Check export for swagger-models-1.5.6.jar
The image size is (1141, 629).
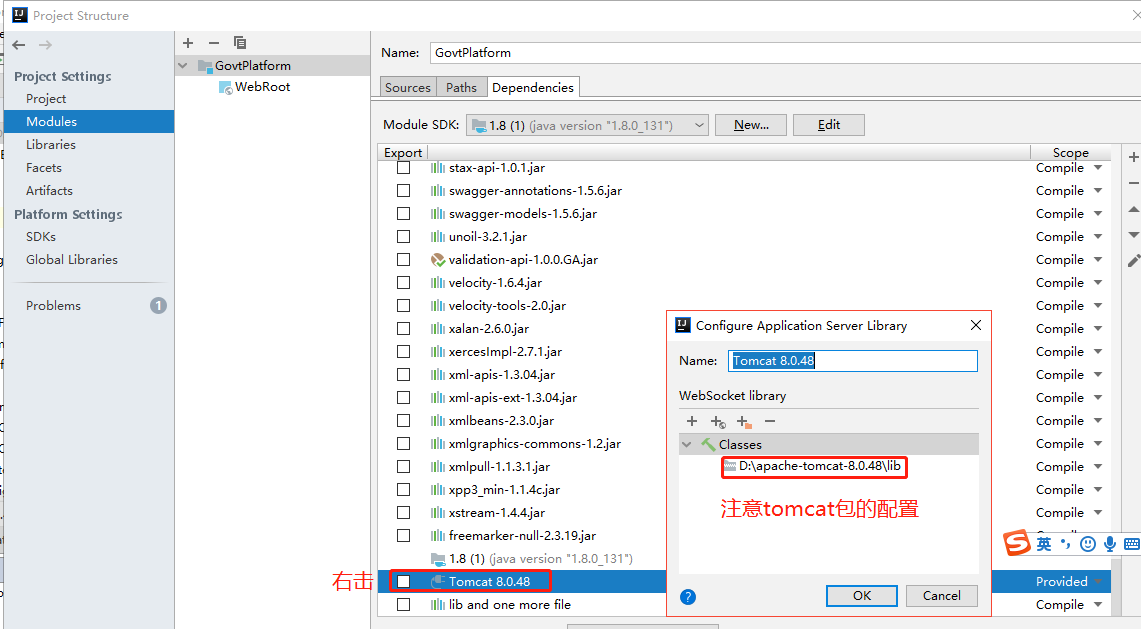click(403, 214)
